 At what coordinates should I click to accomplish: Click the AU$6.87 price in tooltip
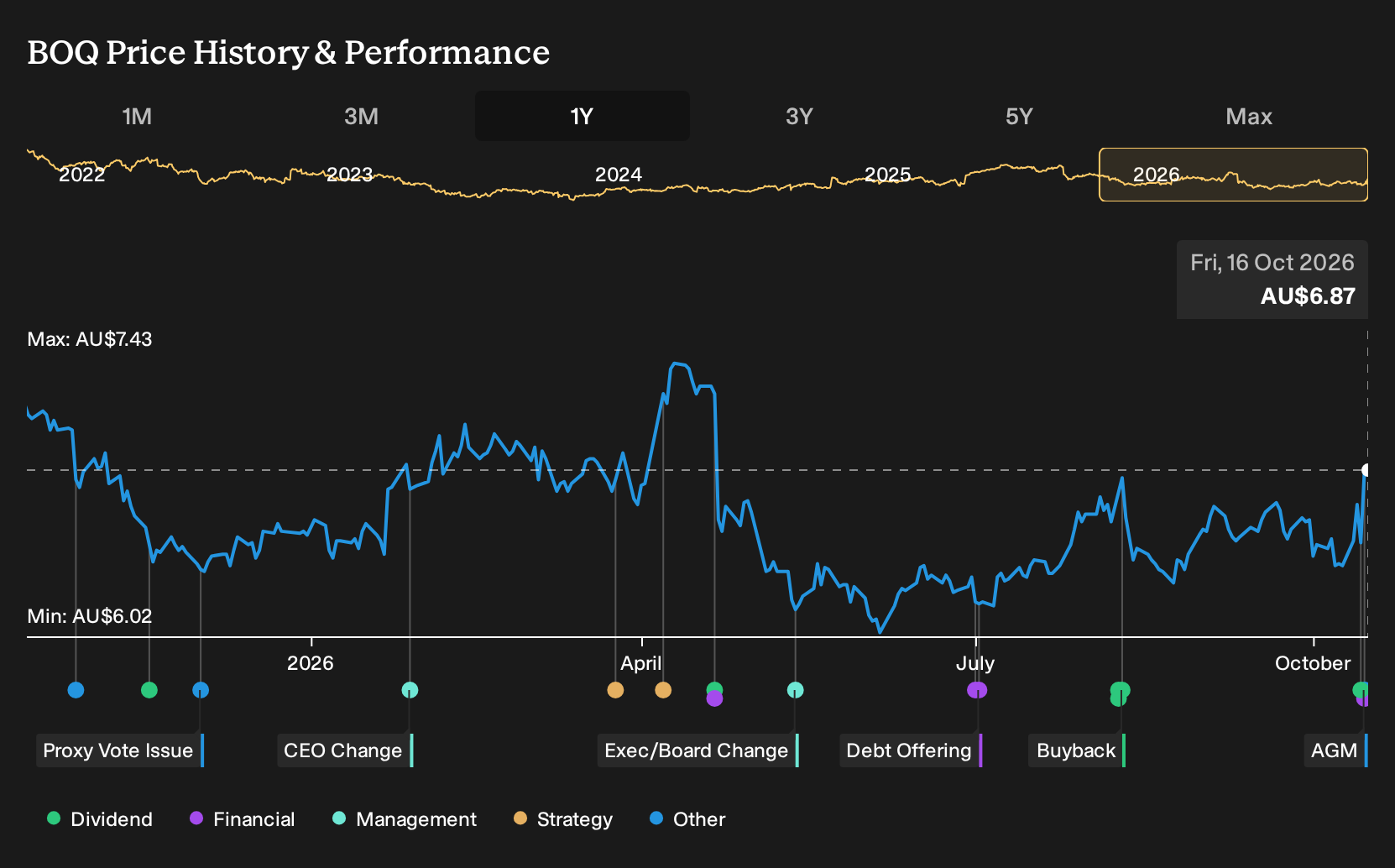(x=1308, y=296)
